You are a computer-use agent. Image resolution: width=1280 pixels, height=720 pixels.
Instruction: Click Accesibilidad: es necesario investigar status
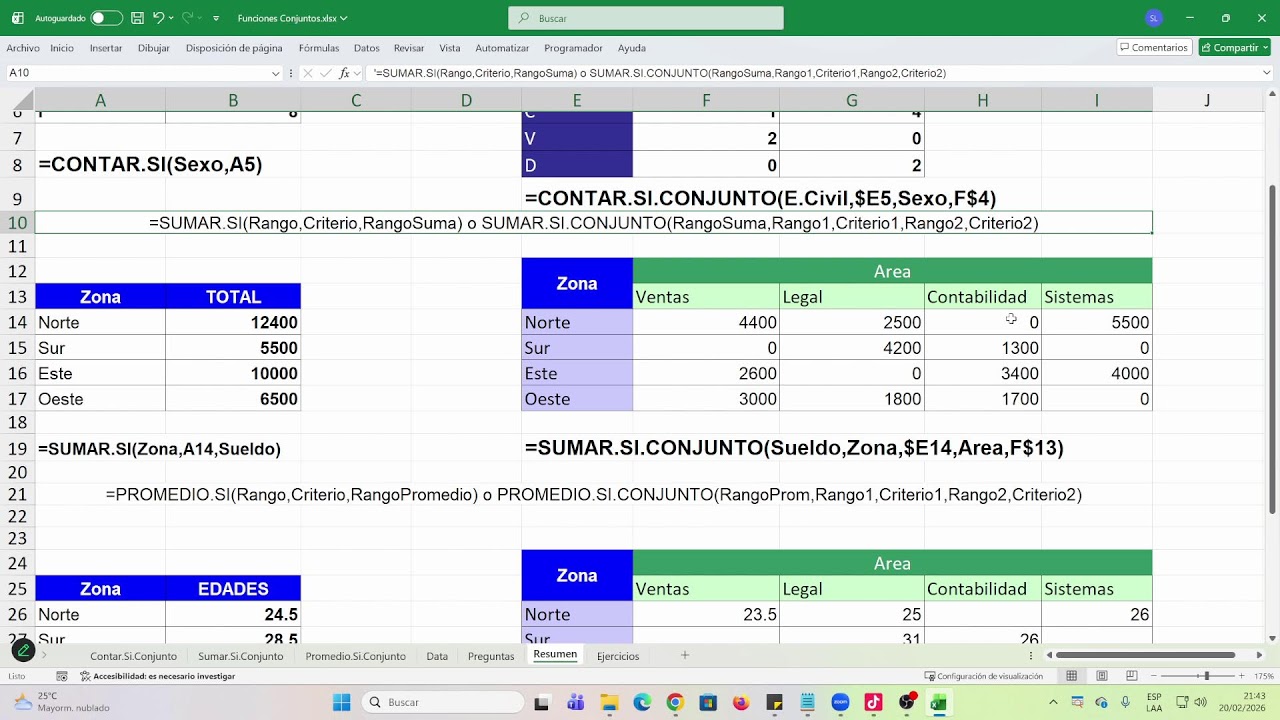click(x=157, y=676)
